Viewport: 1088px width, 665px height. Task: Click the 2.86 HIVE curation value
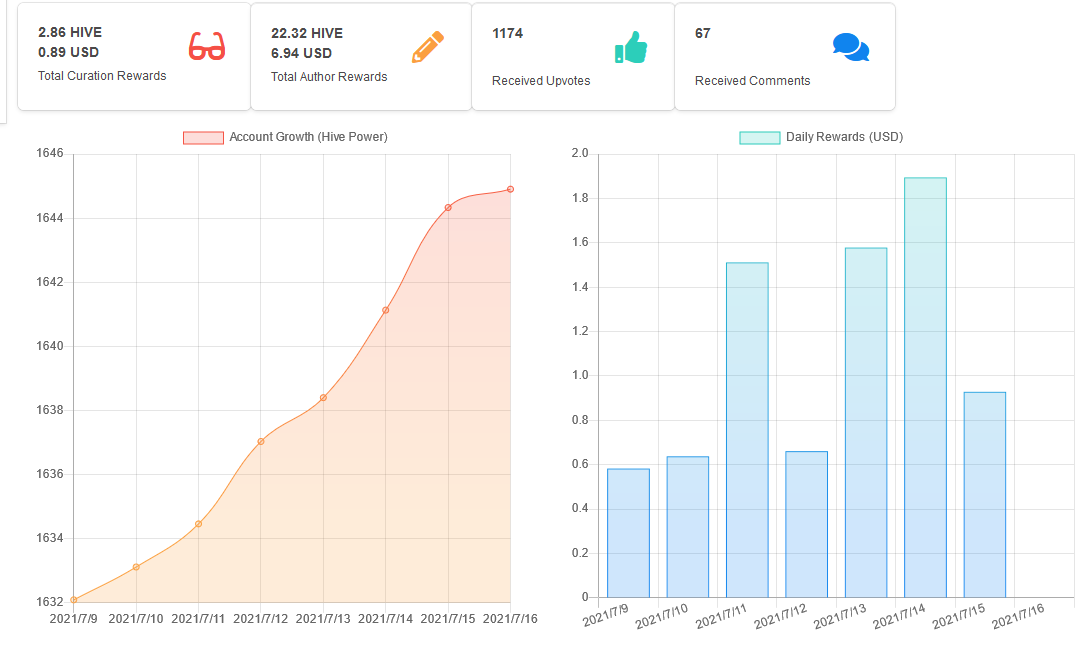pyautogui.click(x=70, y=33)
